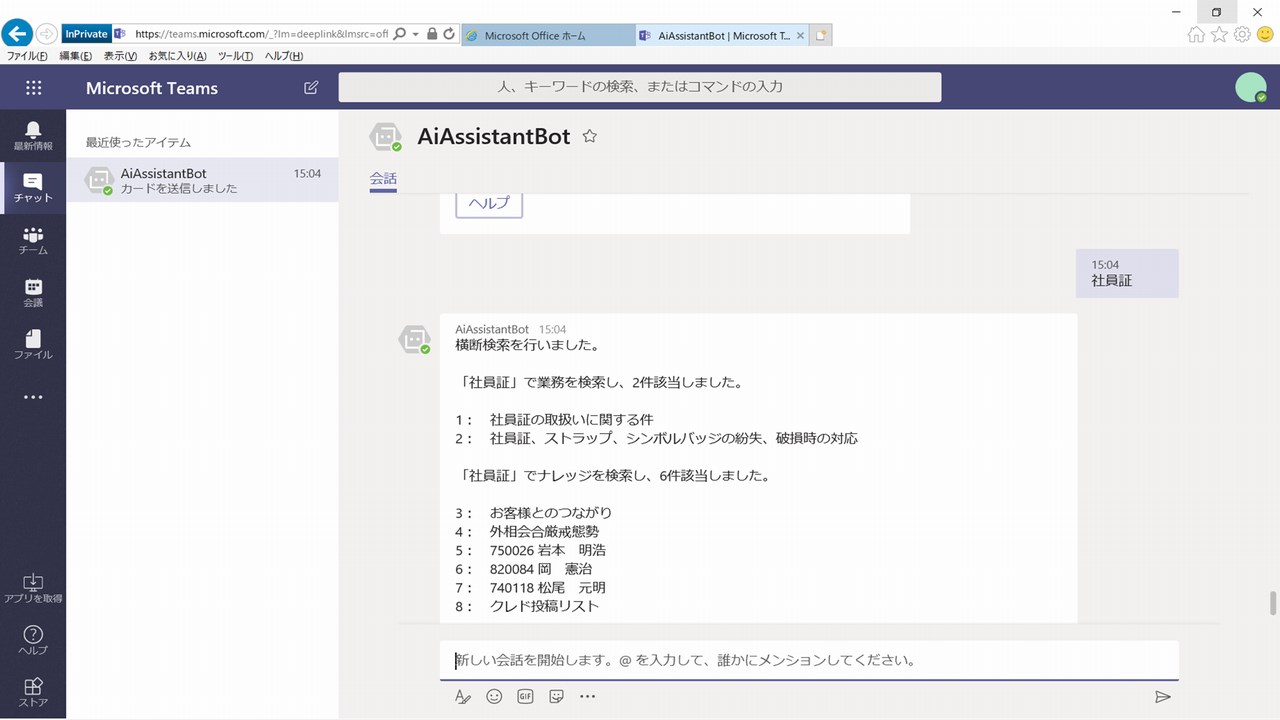The height and width of the screenshot is (720, 1280).
Task: Open the 編集(E) menu
Action: click(75, 56)
